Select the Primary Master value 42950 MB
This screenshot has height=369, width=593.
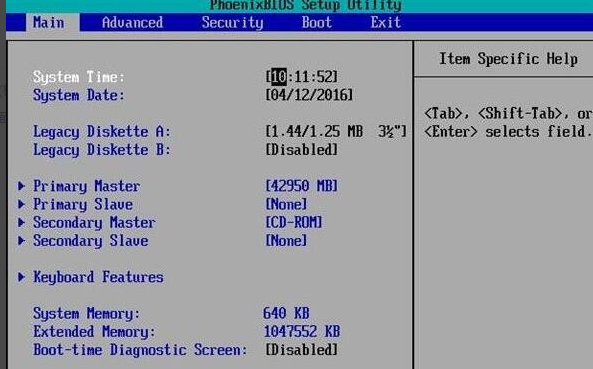(x=301, y=186)
